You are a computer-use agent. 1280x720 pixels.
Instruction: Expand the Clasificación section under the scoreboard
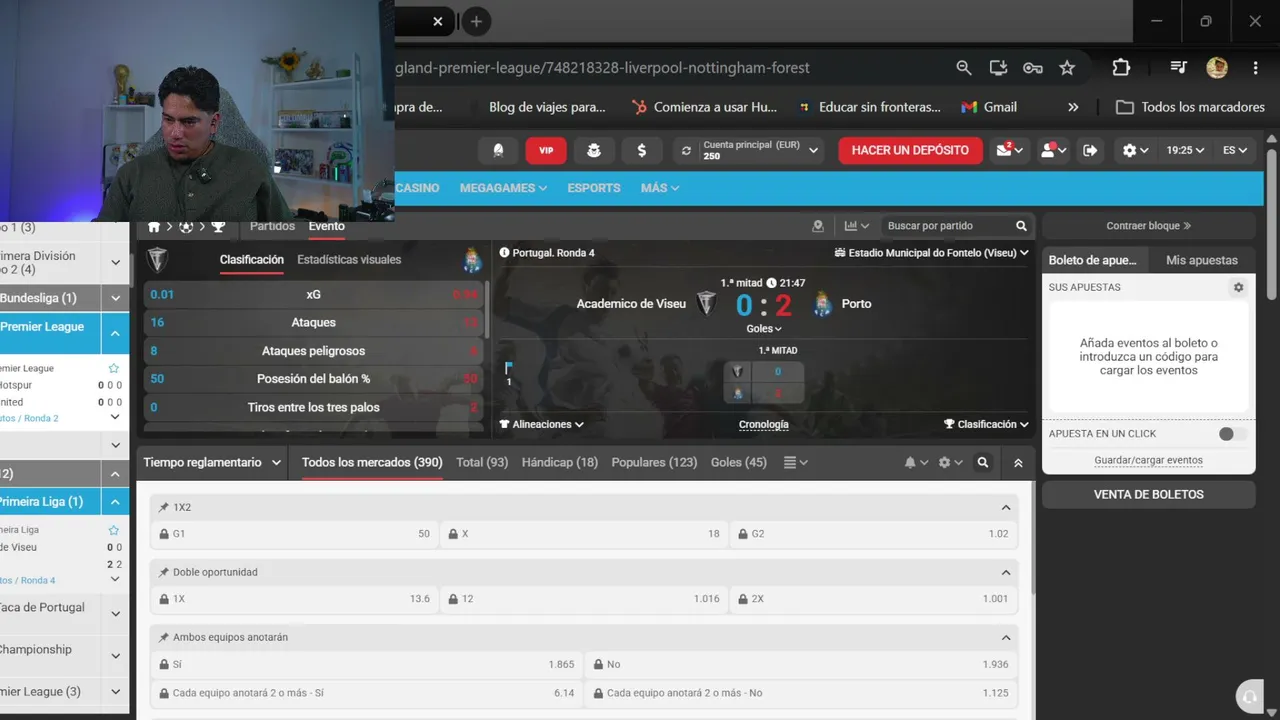(986, 424)
